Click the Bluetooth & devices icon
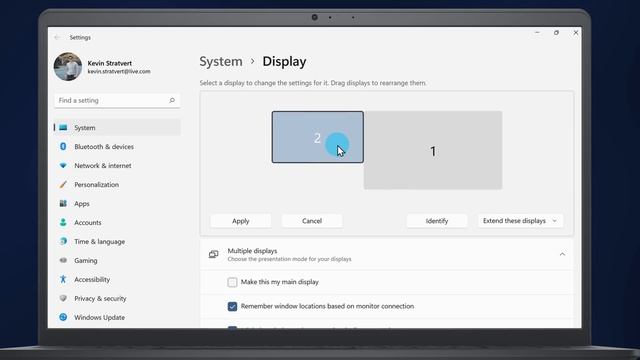 pos(63,147)
